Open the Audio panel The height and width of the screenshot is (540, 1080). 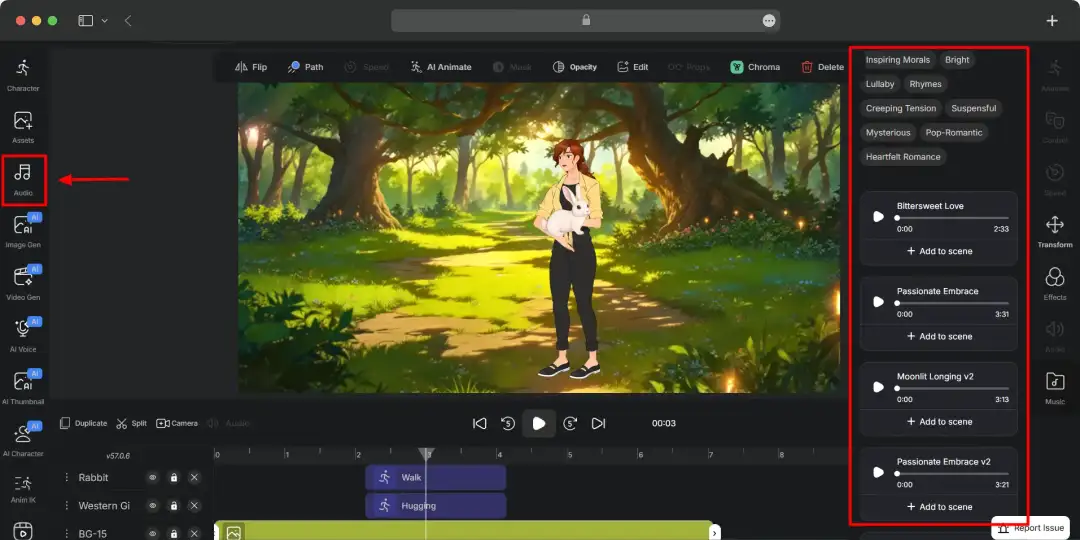(x=23, y=180)
